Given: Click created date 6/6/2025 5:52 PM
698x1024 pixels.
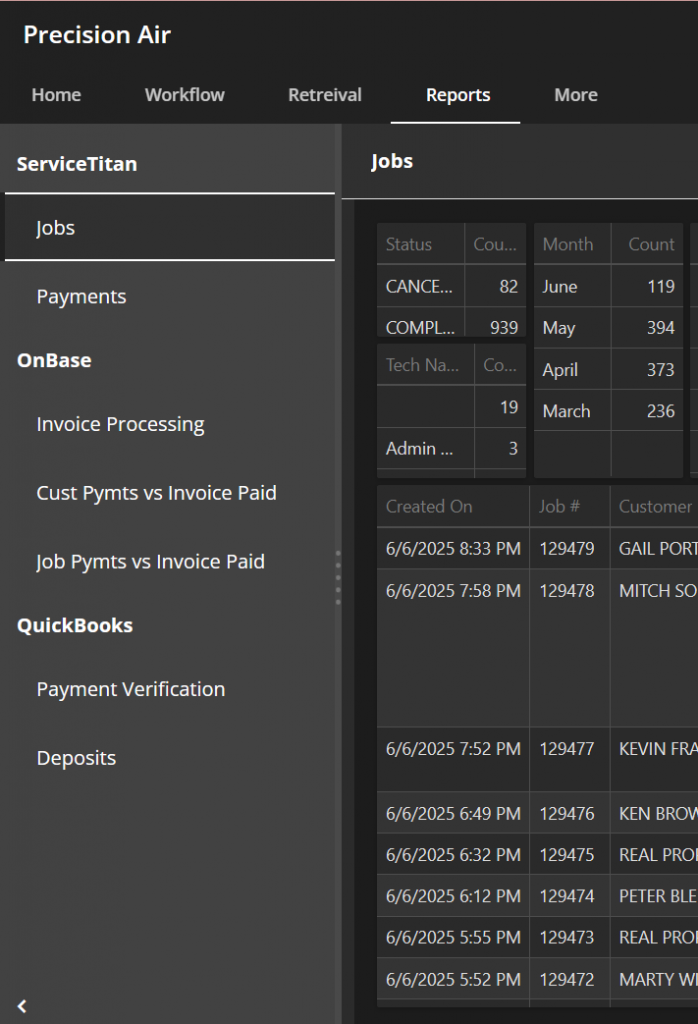Looking at the screenshot, I should (453, 980).
